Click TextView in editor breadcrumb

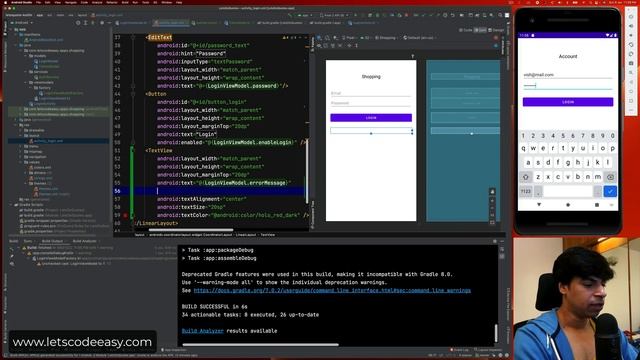(x=268, y=235)
